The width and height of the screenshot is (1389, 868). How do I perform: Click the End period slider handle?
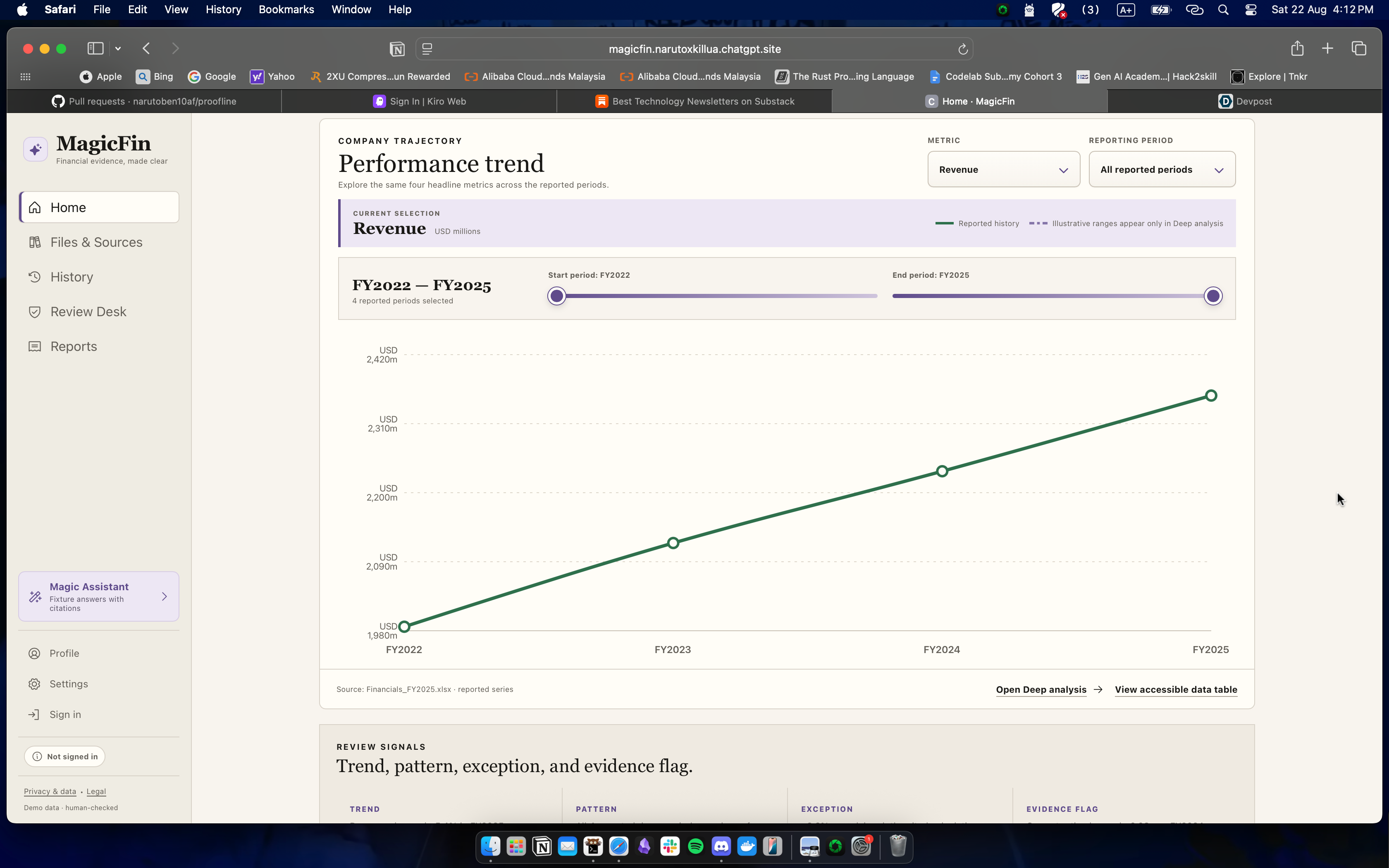[x=1213, y=296]
